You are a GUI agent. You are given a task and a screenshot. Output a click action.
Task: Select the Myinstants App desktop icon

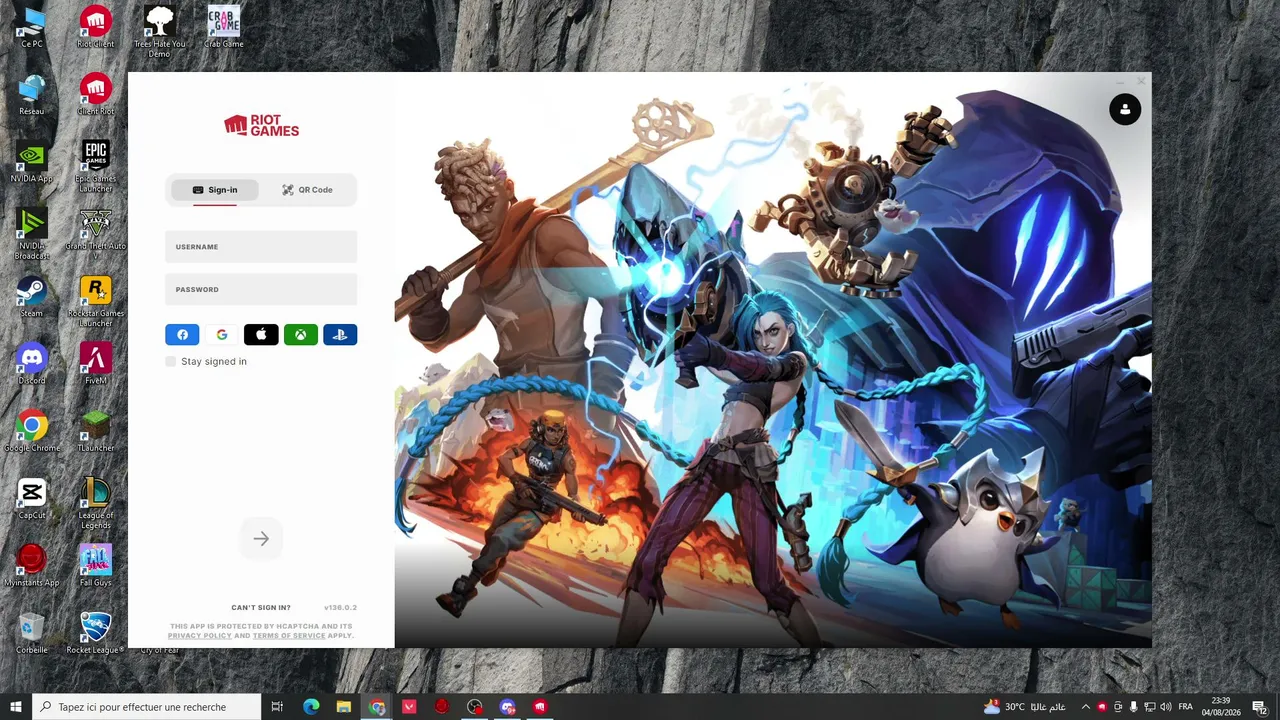(32, 565)
